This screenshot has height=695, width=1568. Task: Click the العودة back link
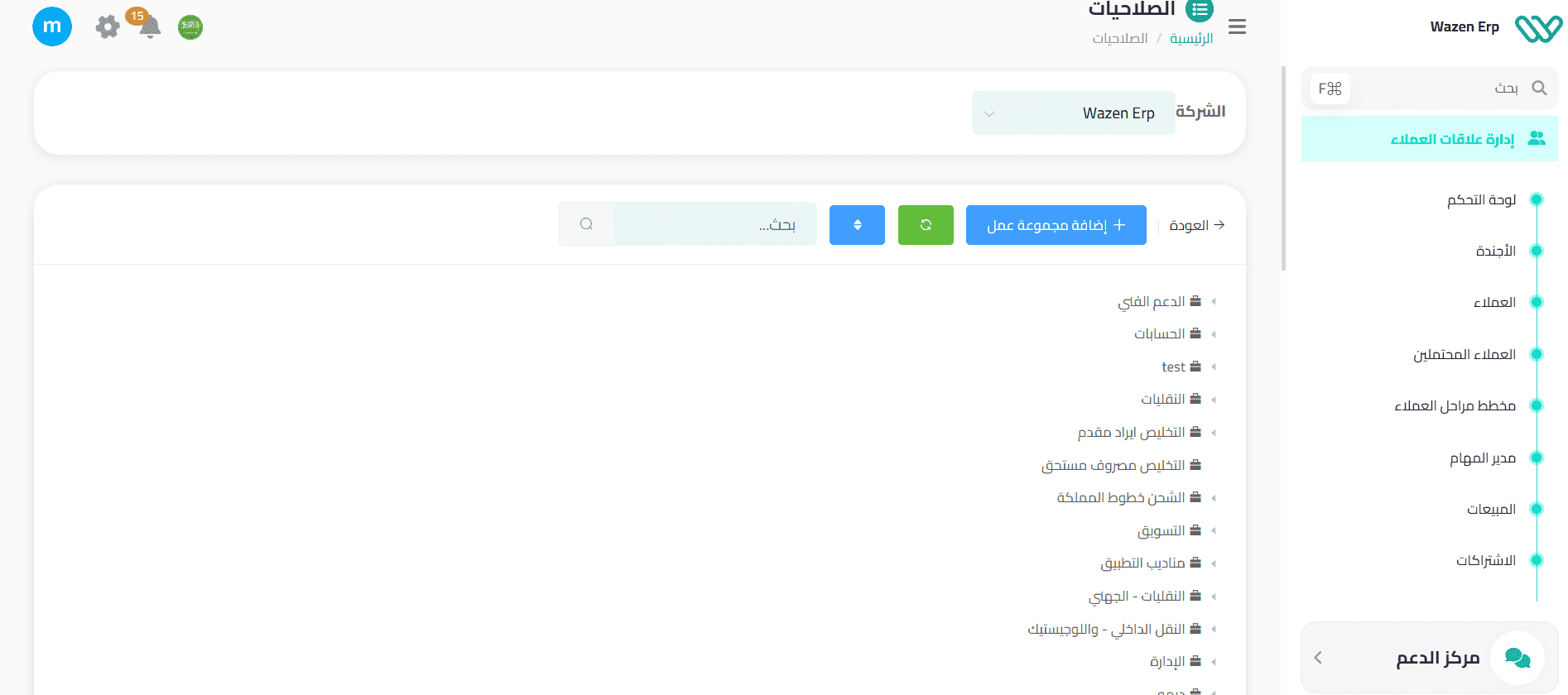point(1196,225)
